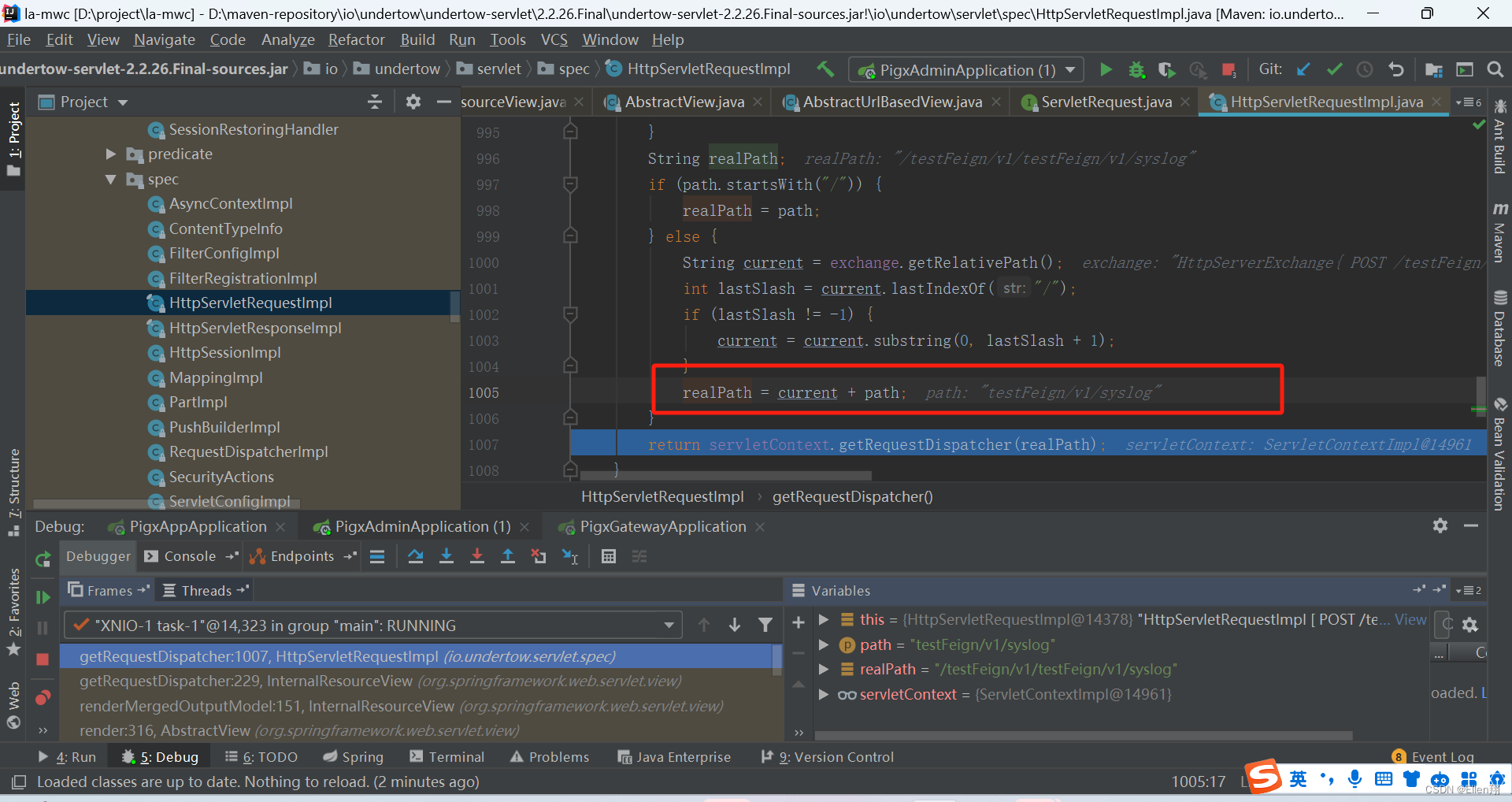Click Git Rollback revert arrow icon
Viewport: 1512px width, 802px height.
[1395, 69]
